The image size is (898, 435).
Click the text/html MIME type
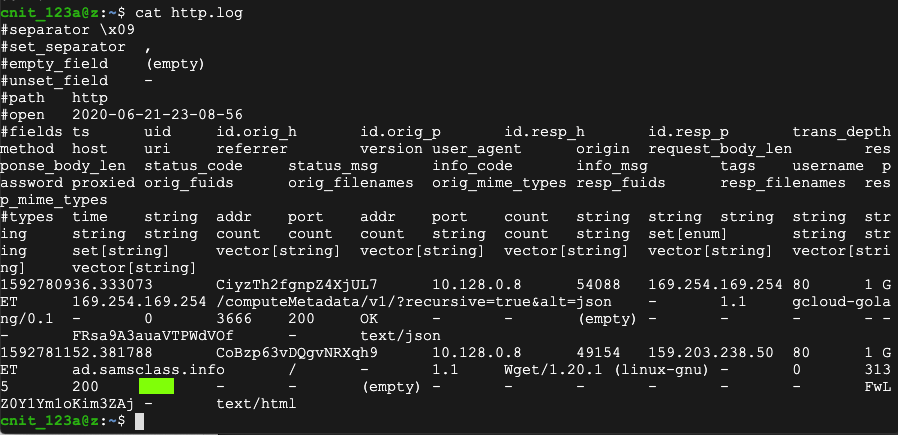256,404
